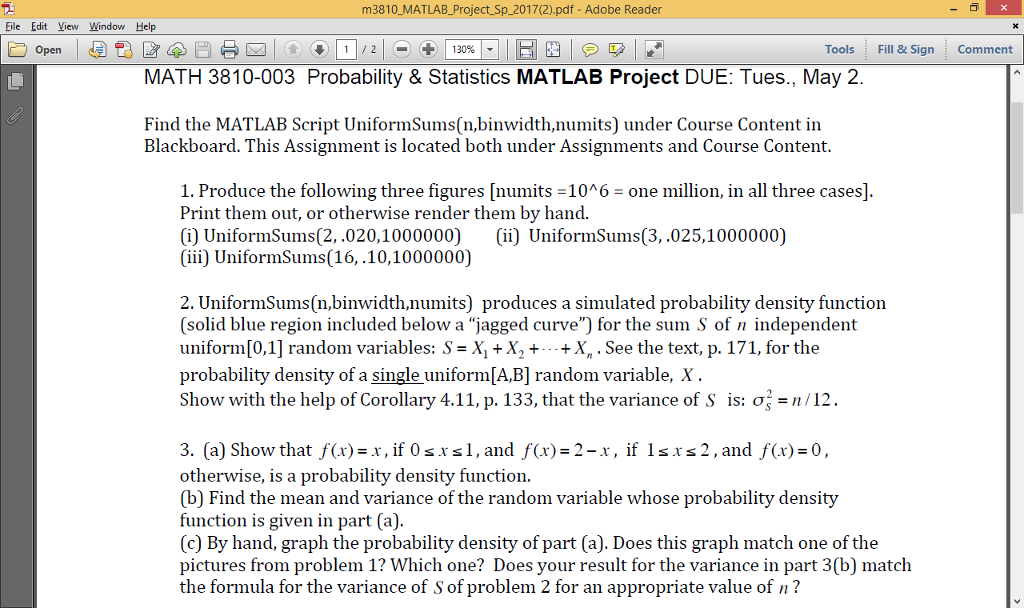Viewport: 1024px width, 608px height.
Task: Highlight text with the highlighter tool
Action: (x=617, y=48)
